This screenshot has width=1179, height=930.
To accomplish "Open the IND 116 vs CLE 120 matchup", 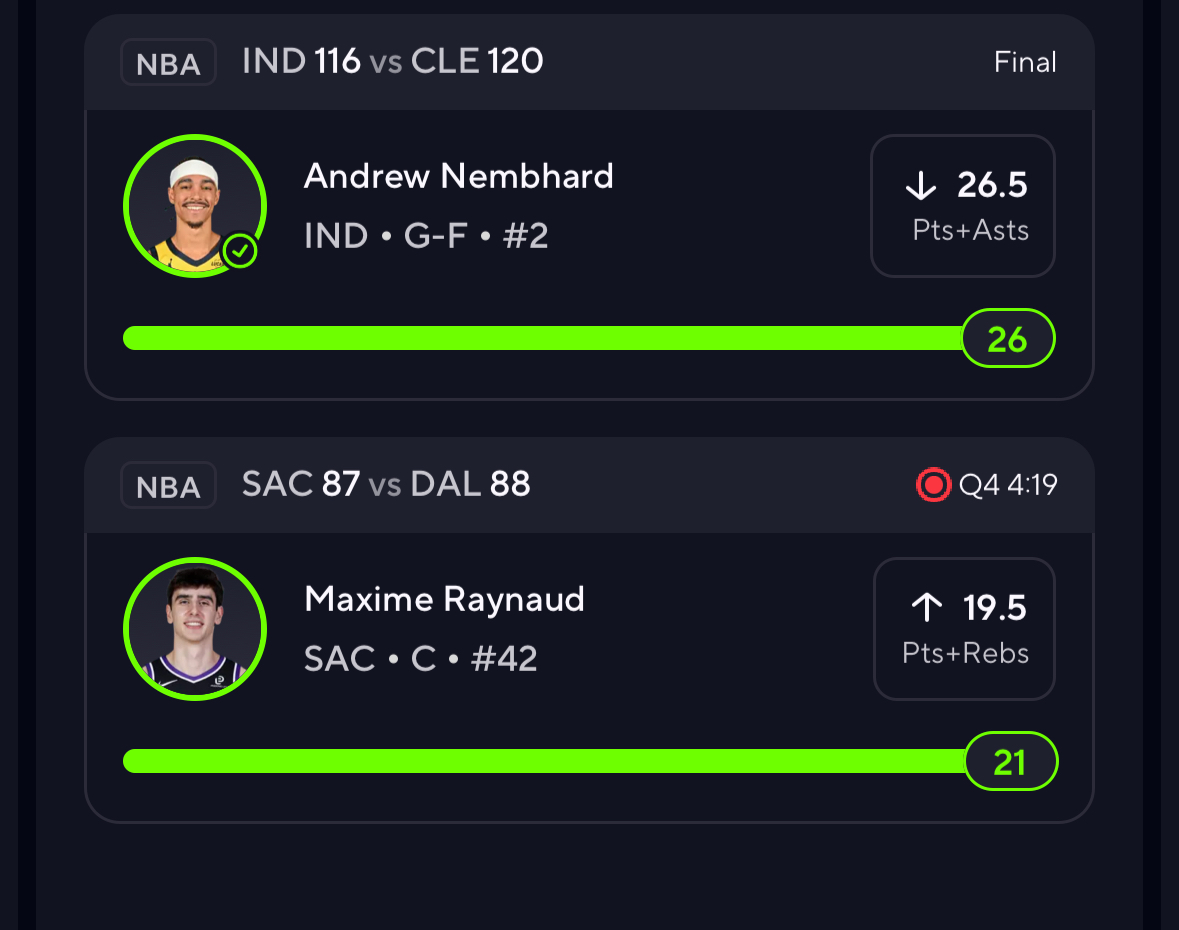I will (392, 62).
